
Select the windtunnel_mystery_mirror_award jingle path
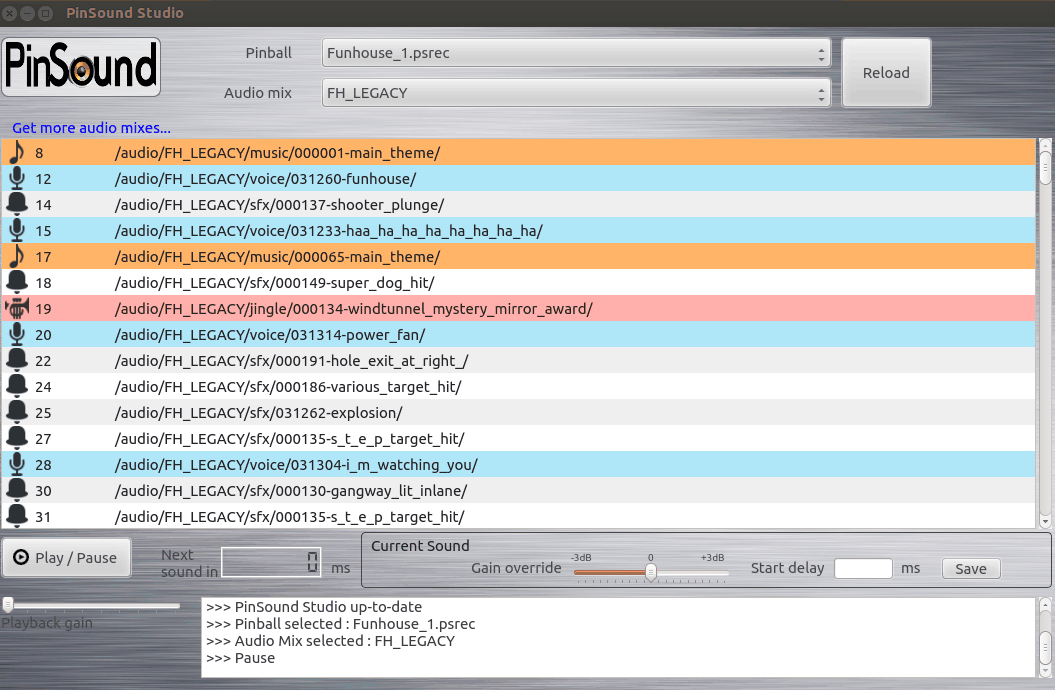353,309
